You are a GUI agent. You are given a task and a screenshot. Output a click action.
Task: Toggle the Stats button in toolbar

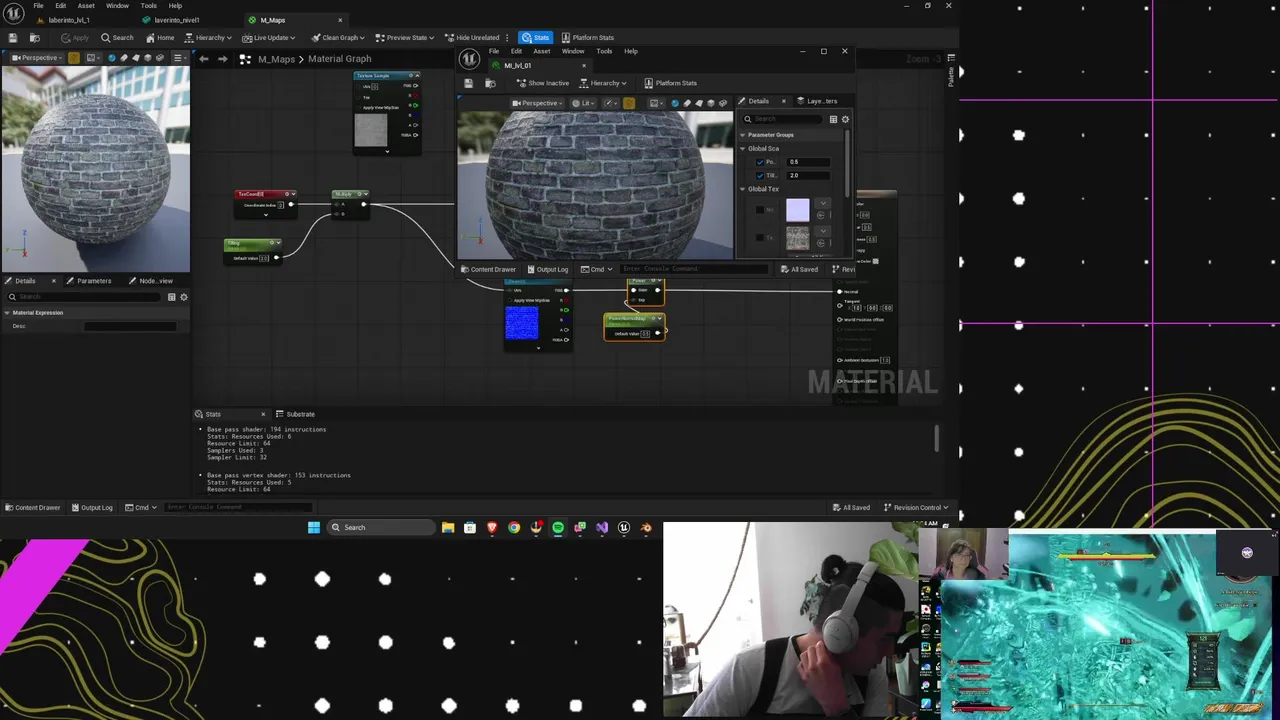coord(535,38)
